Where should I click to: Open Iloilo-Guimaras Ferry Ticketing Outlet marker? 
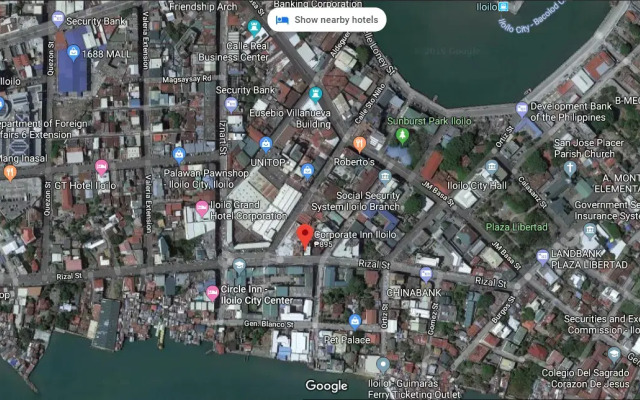pos(381,365)
